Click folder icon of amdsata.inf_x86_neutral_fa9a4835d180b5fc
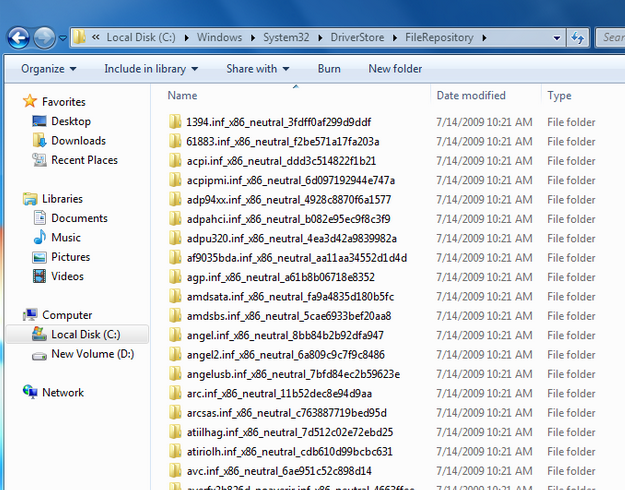The height and width of the screenshot is (490, 625). [x=175, y=296]
